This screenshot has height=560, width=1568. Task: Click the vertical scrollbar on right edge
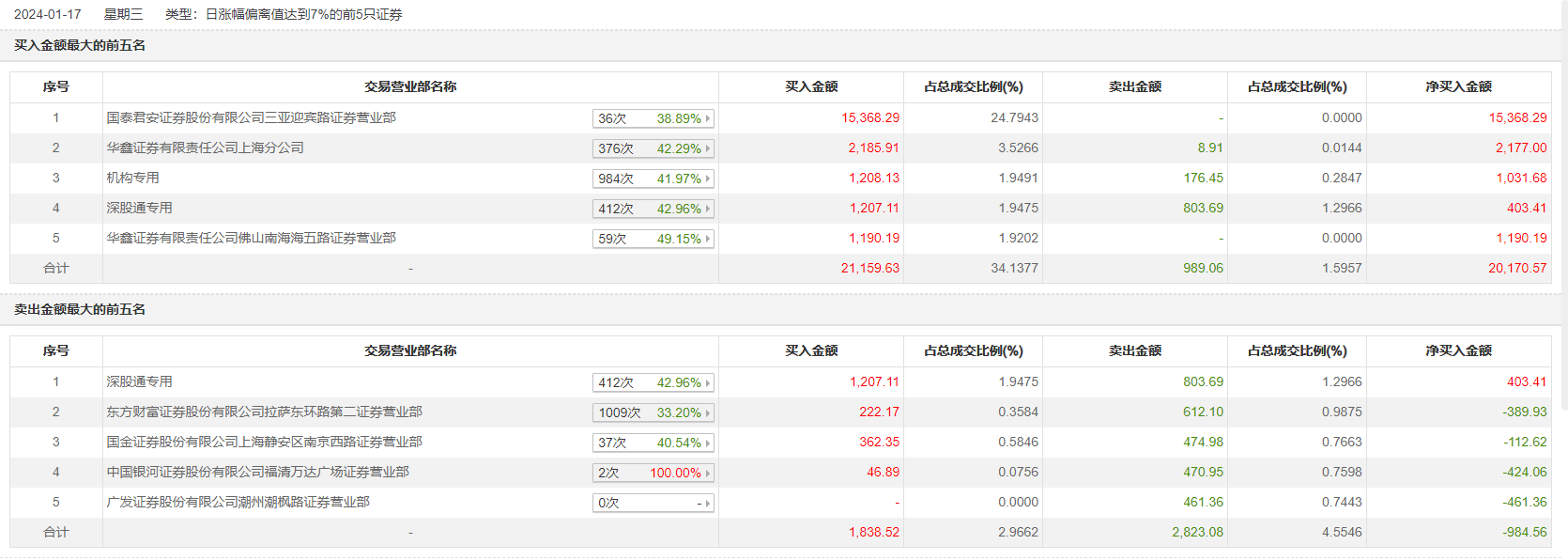1563,207
